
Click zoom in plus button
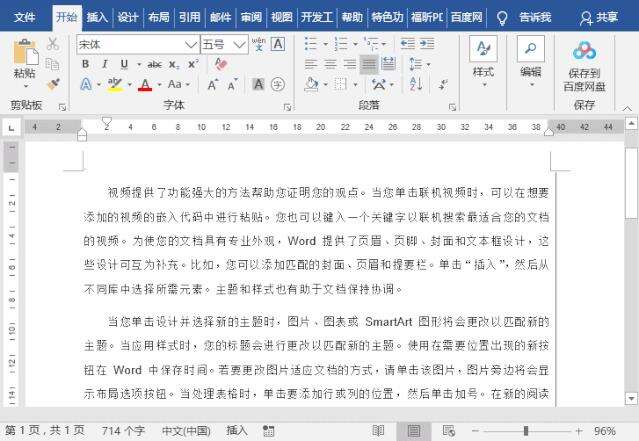pos(579,430)
